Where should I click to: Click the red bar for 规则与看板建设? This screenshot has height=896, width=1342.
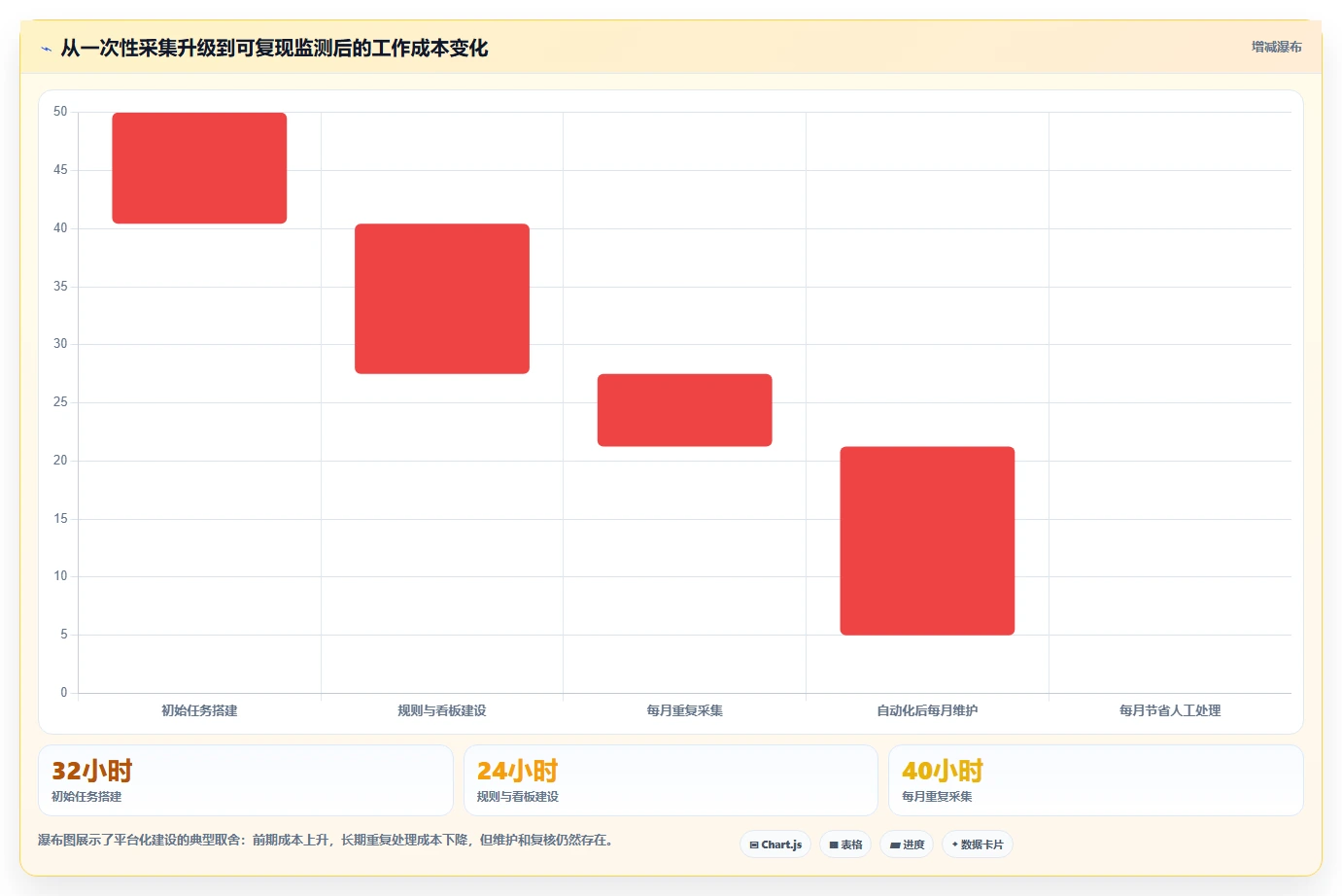442,298
